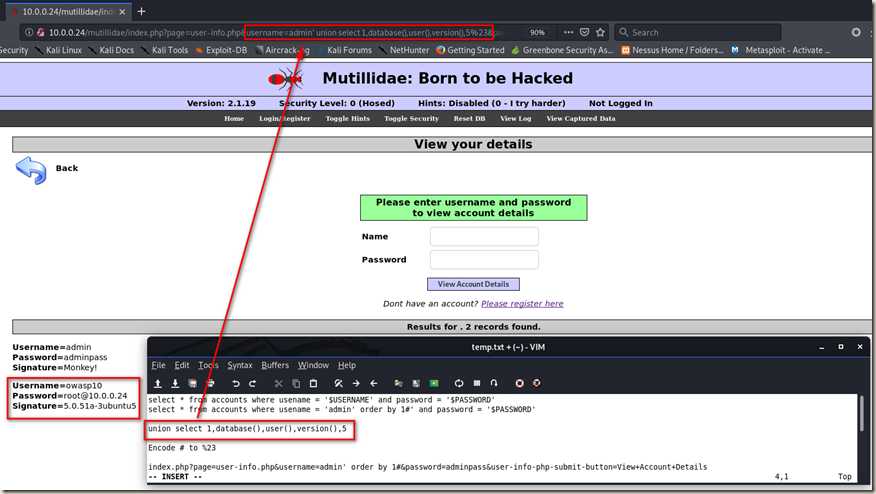This screenshot has height=494, width=876.
Task: Click the Copy icon in VIM toolbar
Action: tap(296, 383)
